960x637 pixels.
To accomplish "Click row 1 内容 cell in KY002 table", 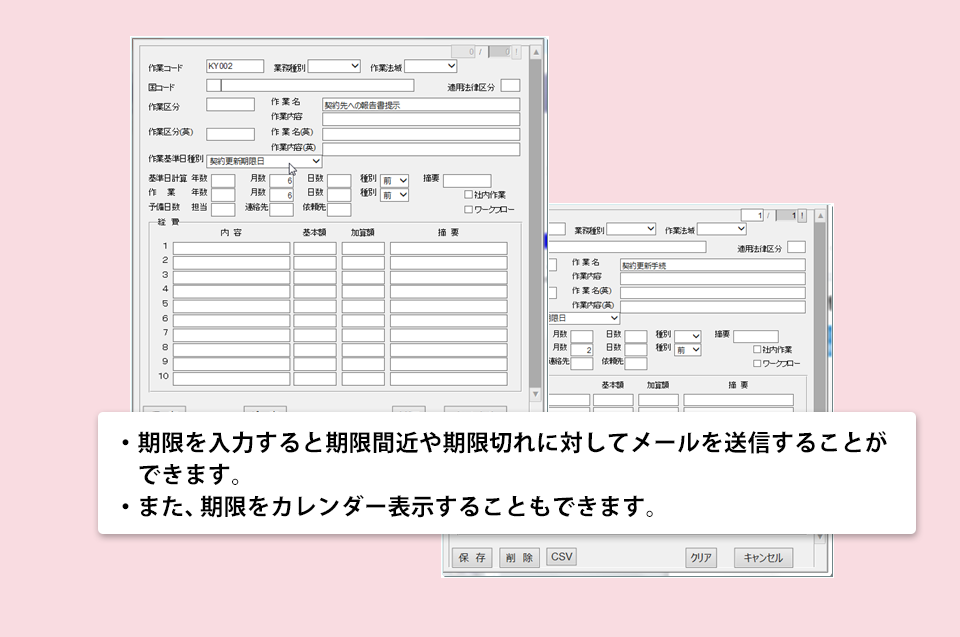I will click(x=231, y=248).
